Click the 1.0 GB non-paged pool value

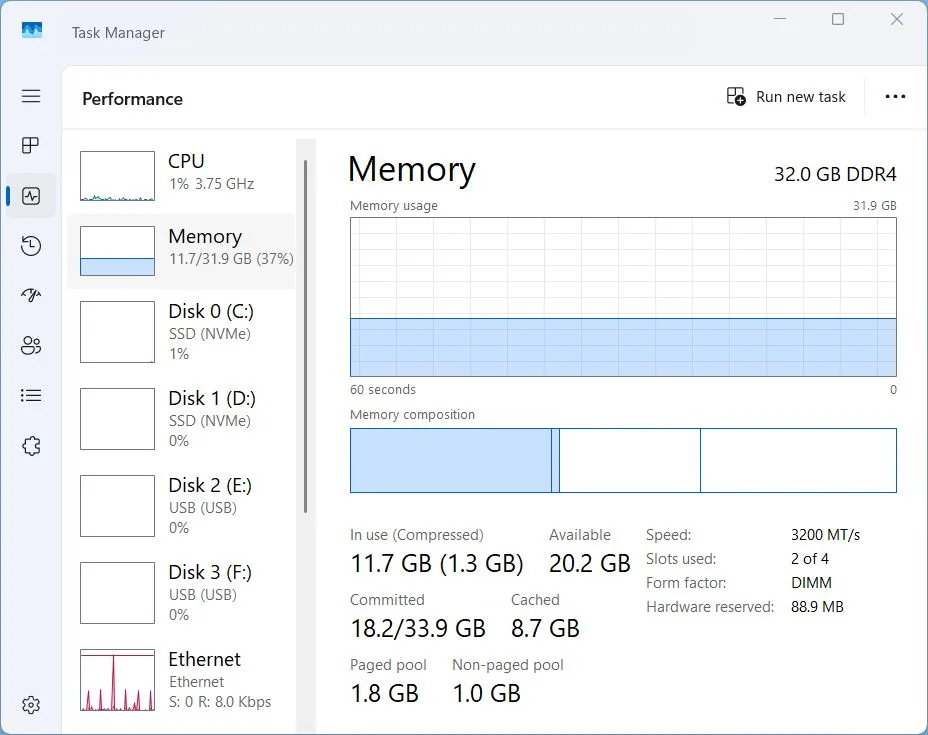pyautogui.click(x=486, y=693)
